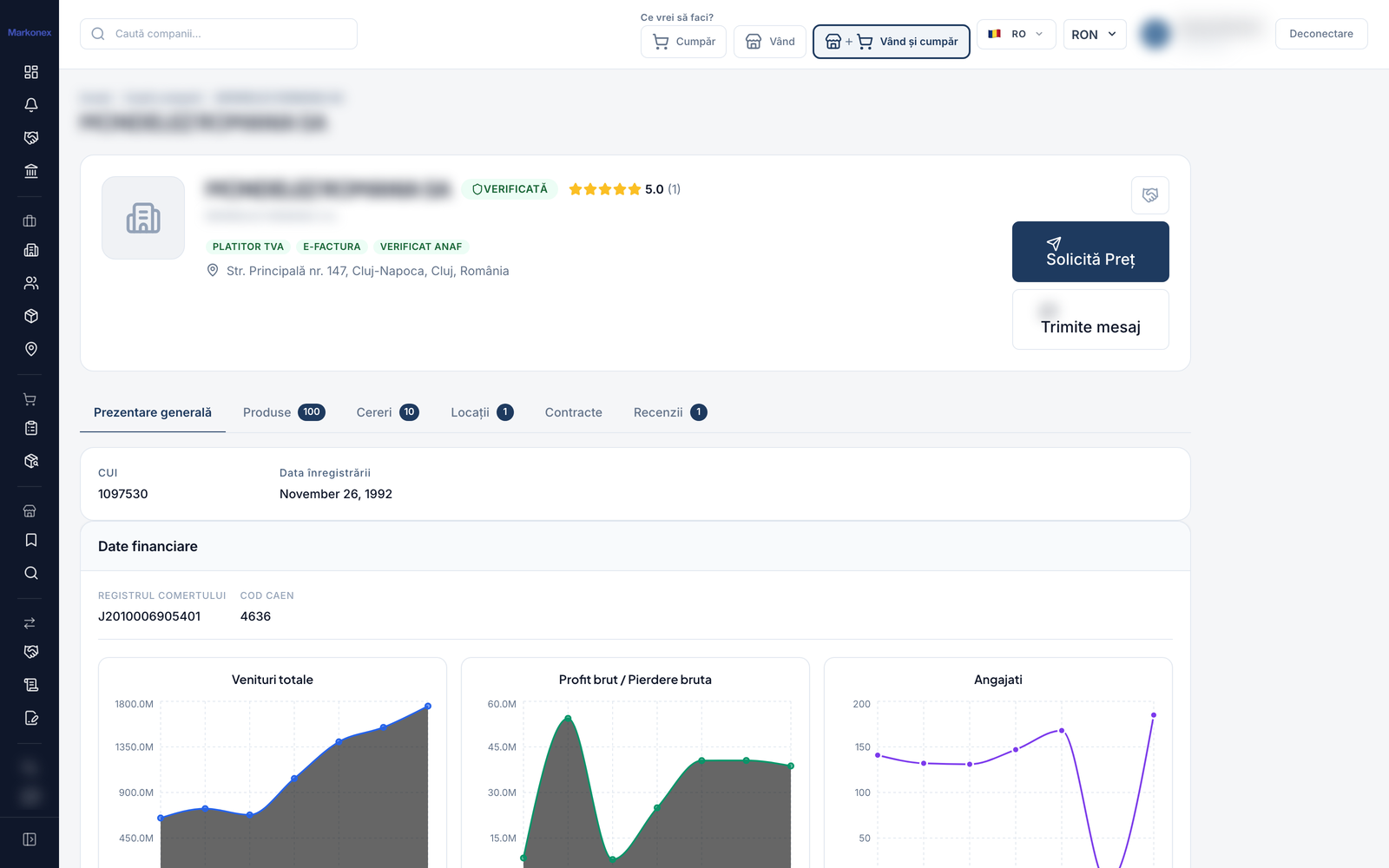Click the last data point on Venituri chart
The image size is (1389, 868).
(x=428, y=706)
